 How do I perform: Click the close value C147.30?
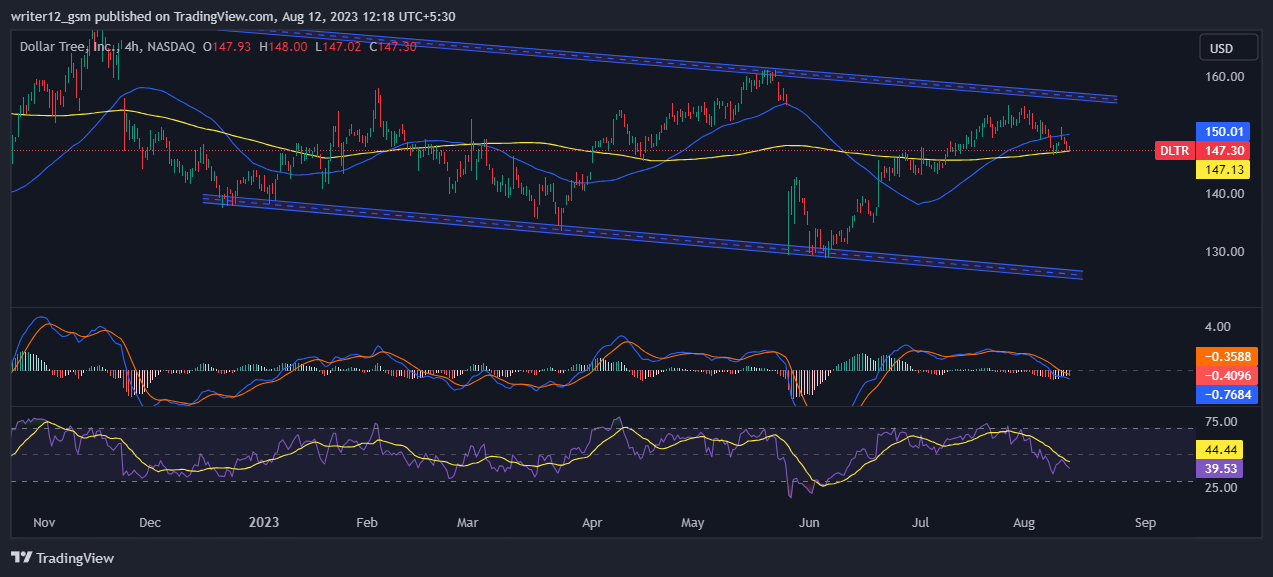pos(392,46)
